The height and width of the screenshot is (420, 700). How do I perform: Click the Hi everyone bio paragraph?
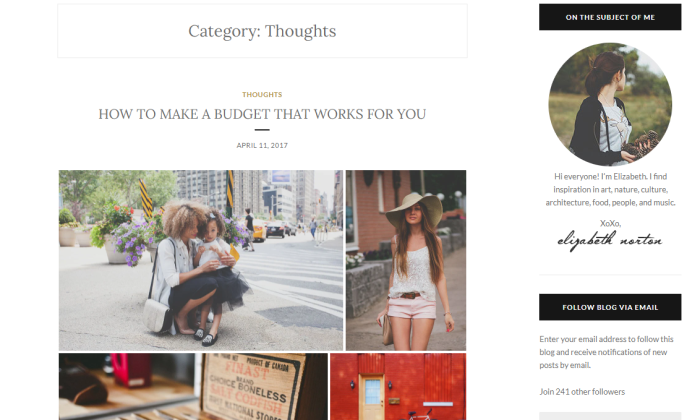[x=610, y=189]
